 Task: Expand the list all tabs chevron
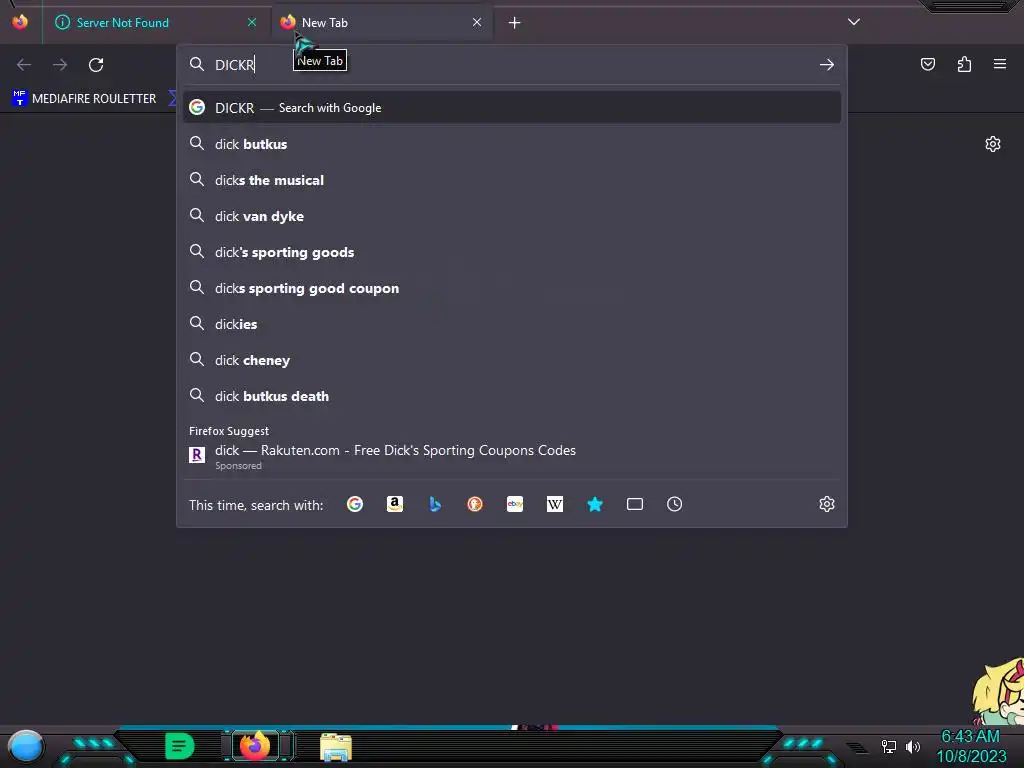pyautogui.click(x=854, y=22)
